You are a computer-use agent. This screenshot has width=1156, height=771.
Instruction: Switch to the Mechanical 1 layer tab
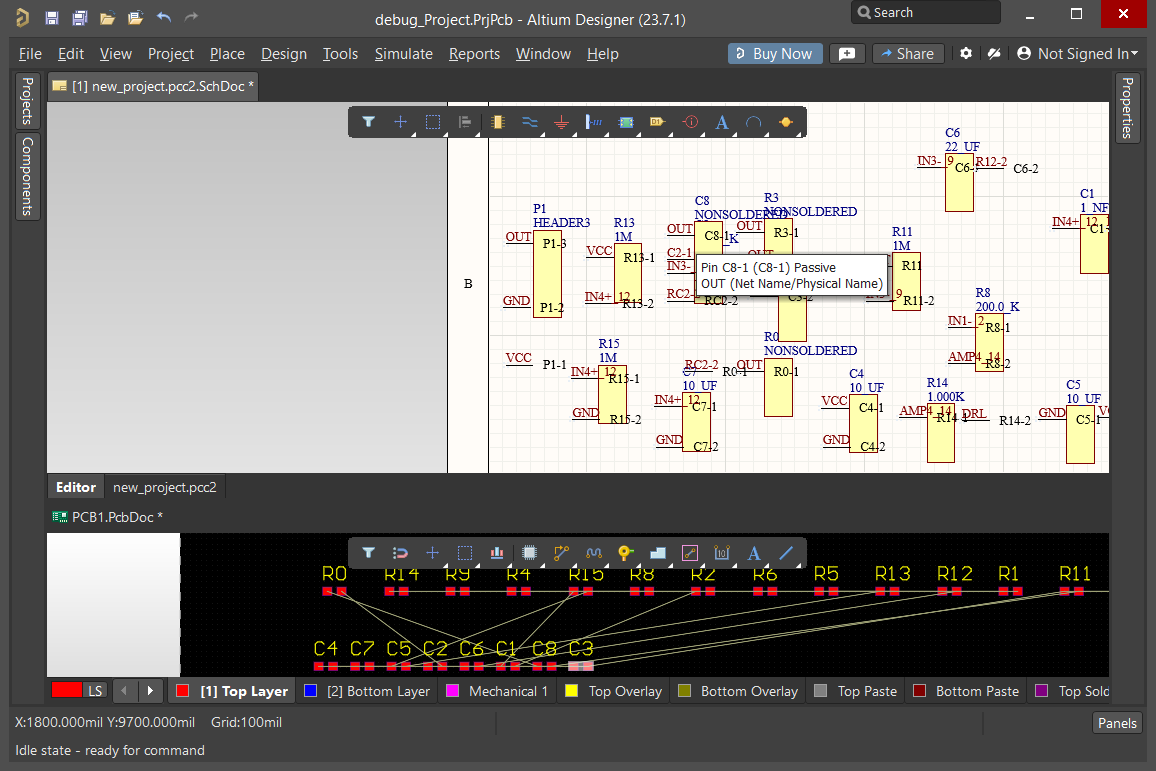(507, 691)
